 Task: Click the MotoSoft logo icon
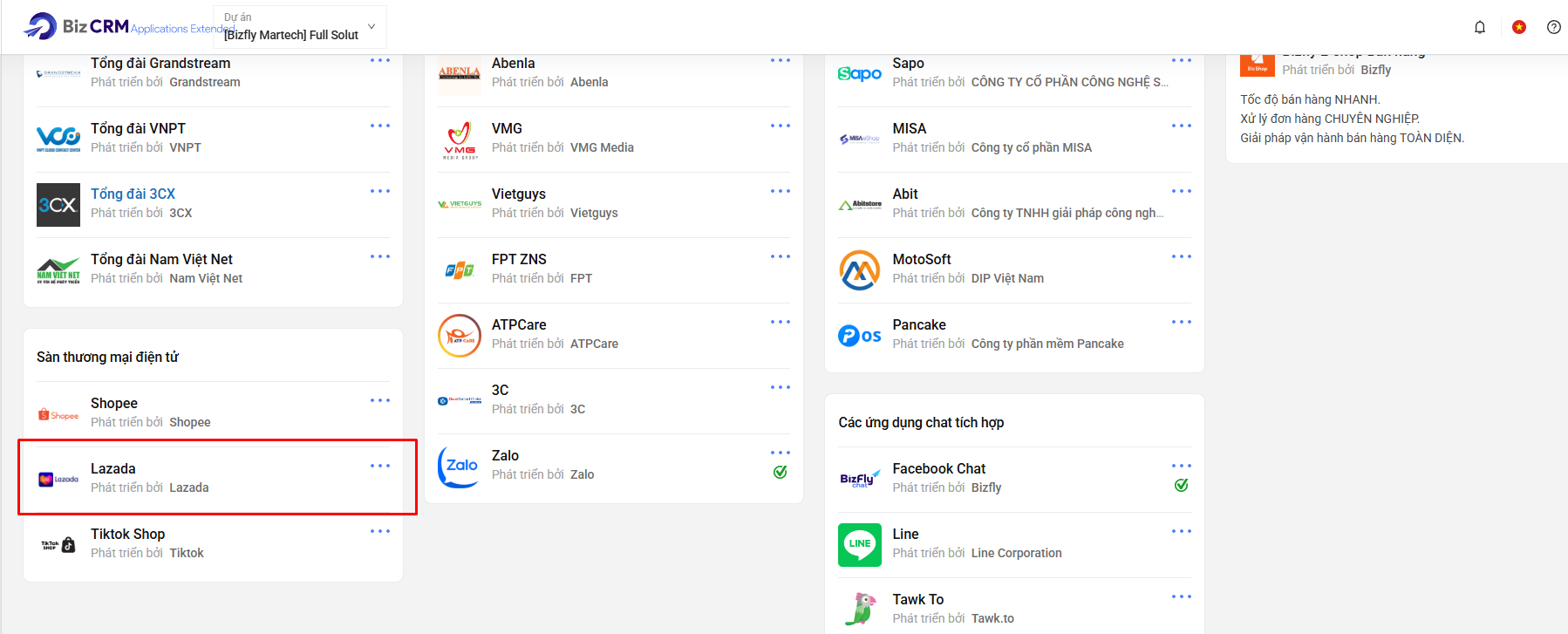(860, 270)
